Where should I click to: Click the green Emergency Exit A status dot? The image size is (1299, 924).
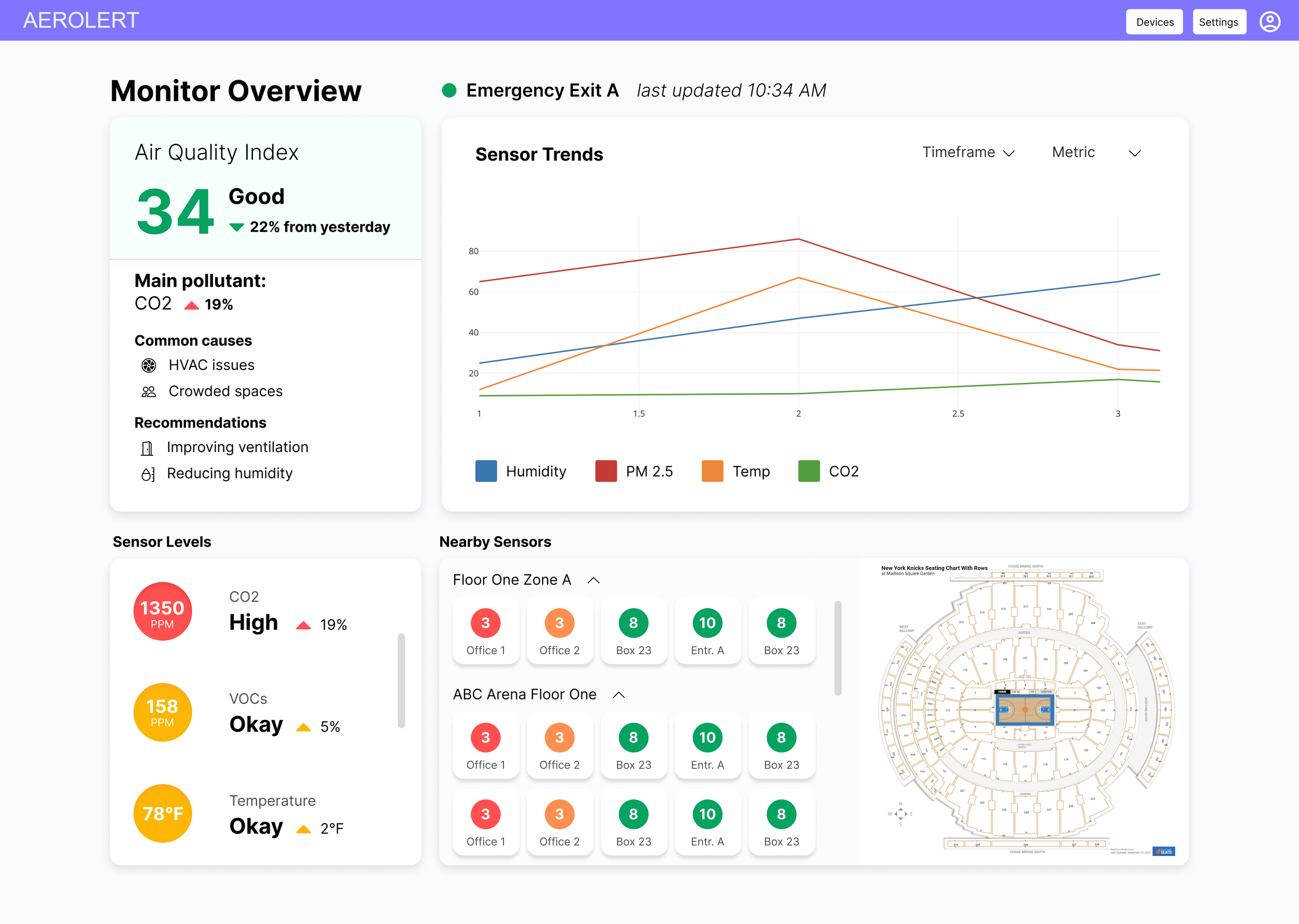pyautogui.click(x=449, y=90)
